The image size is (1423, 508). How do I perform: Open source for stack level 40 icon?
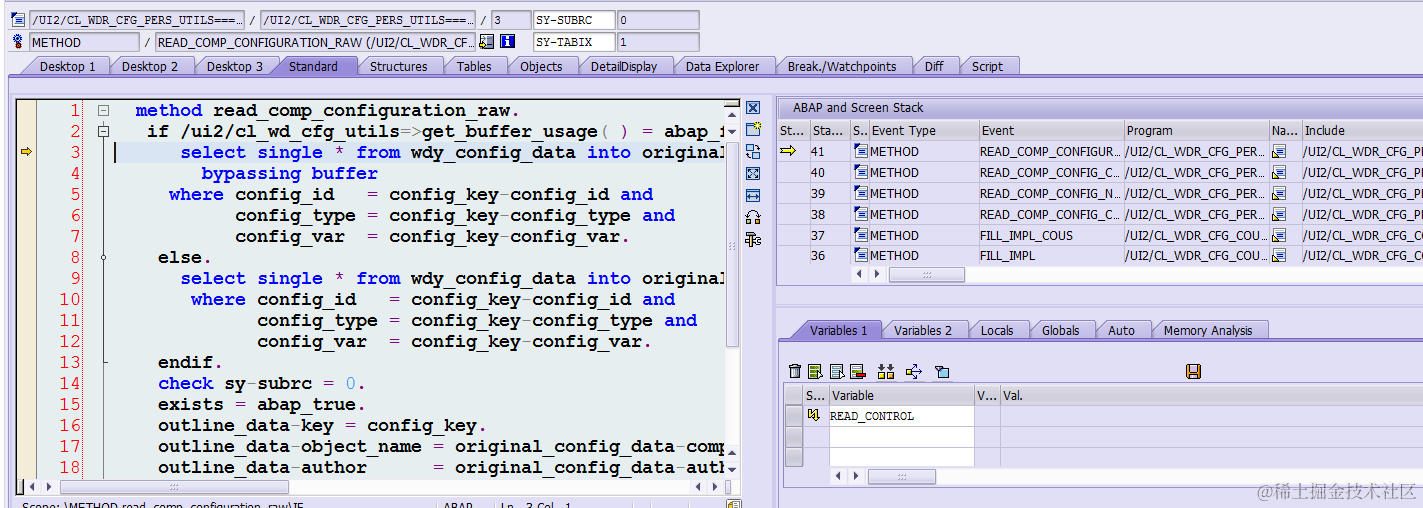point(860,172)
